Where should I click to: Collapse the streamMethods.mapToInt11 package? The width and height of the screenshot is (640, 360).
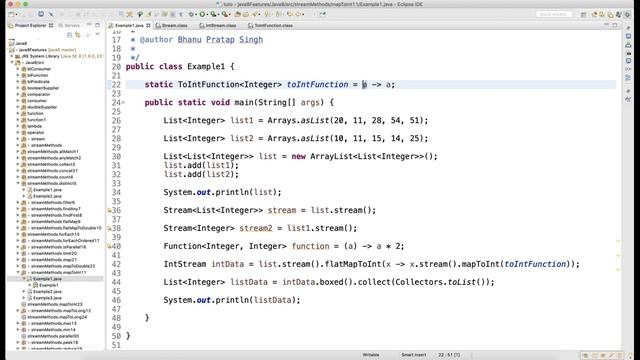click(18, 272)
